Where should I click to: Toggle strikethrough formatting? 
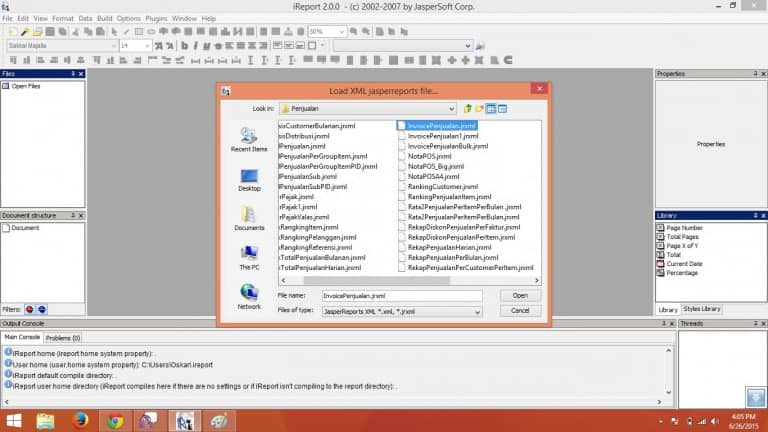[x=218, y=46]
